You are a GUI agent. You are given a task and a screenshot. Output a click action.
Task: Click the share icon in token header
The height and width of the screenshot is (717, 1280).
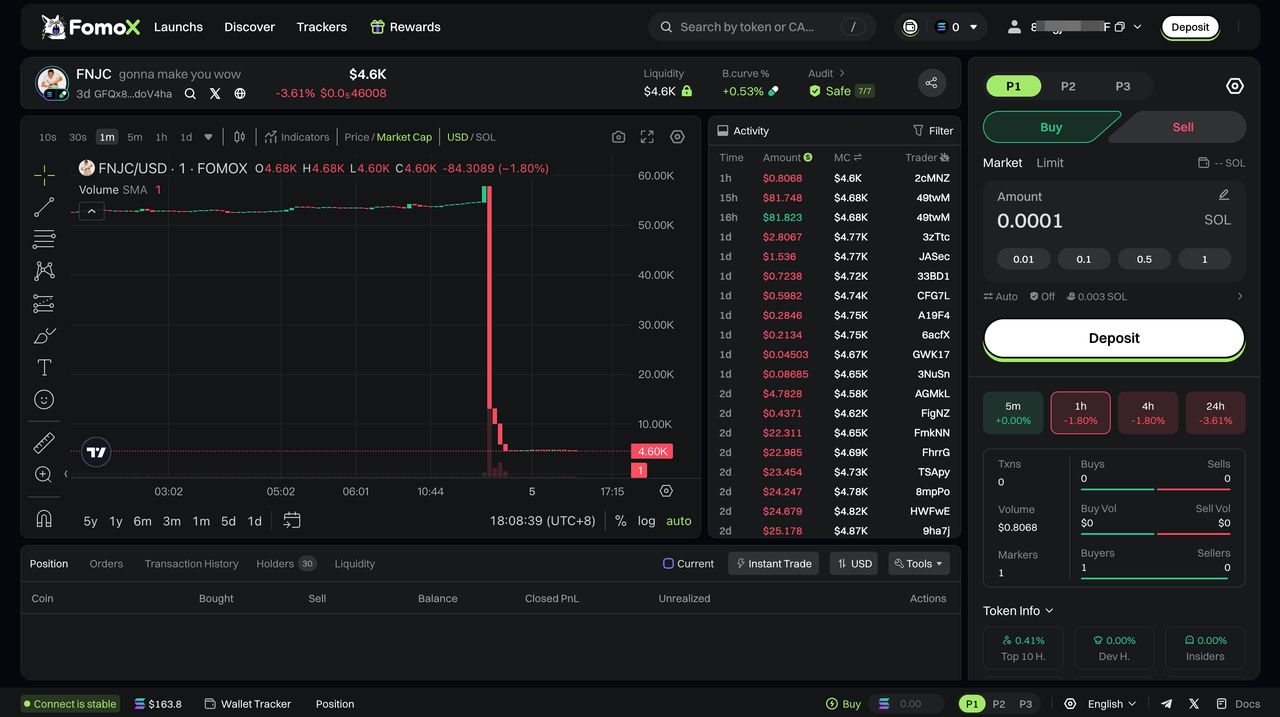(931, 83)
